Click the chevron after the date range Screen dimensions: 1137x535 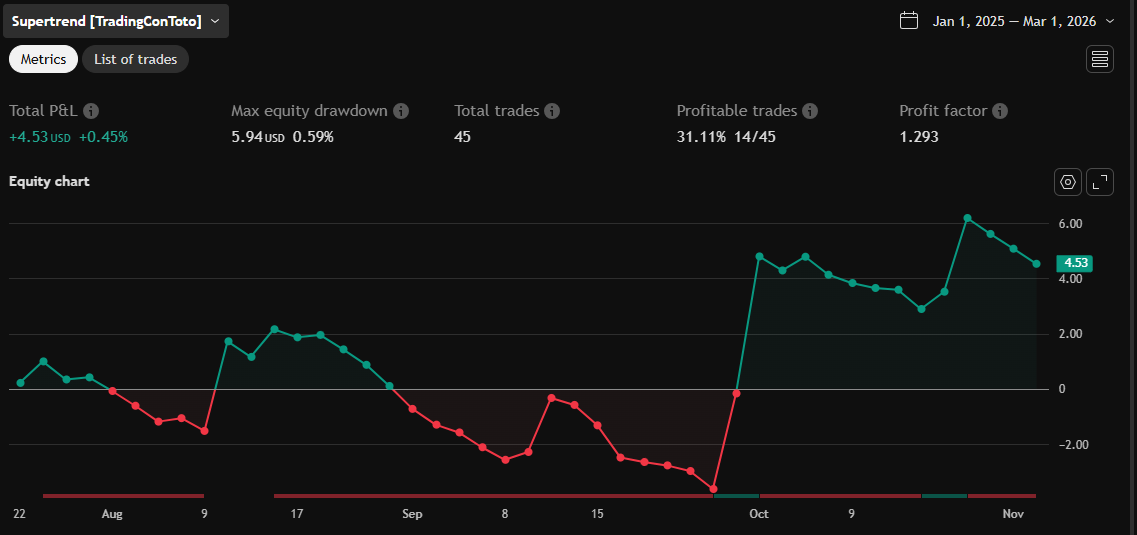pos(1109,21)
